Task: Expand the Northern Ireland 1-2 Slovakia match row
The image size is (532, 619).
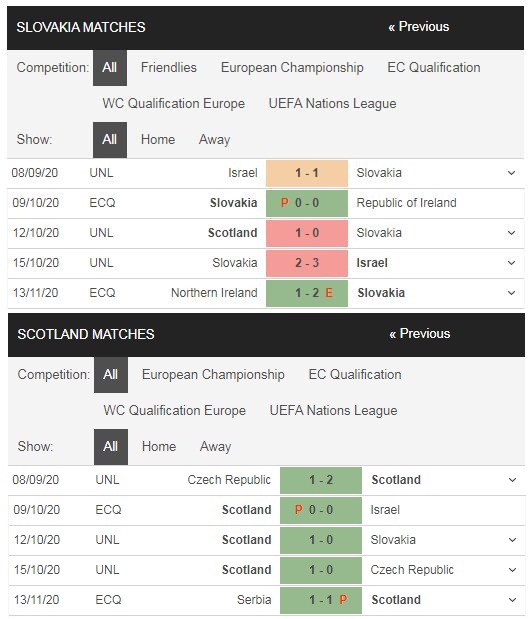Action: pyautogui.click(x=511, y=293)
